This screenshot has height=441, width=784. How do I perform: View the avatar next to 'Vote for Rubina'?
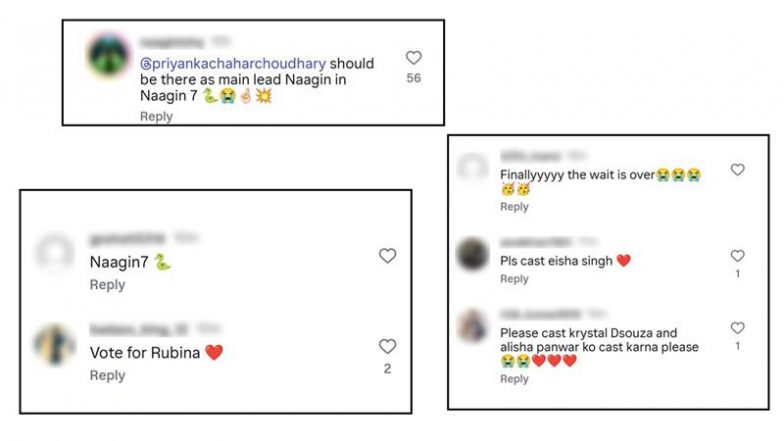point(55,344)
